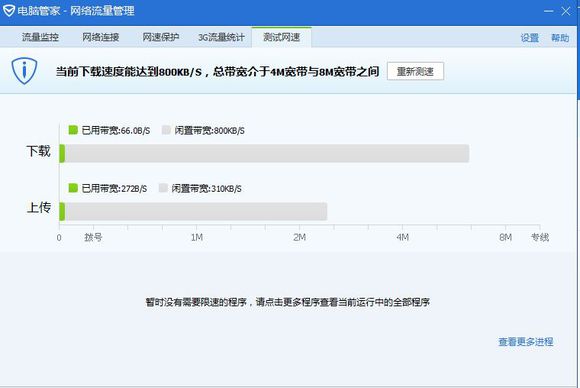This screenshot has width=580, height=388.
Task: Switch to the 流量监控 tab
Action: pyautogui.click(x=40, y=37)
